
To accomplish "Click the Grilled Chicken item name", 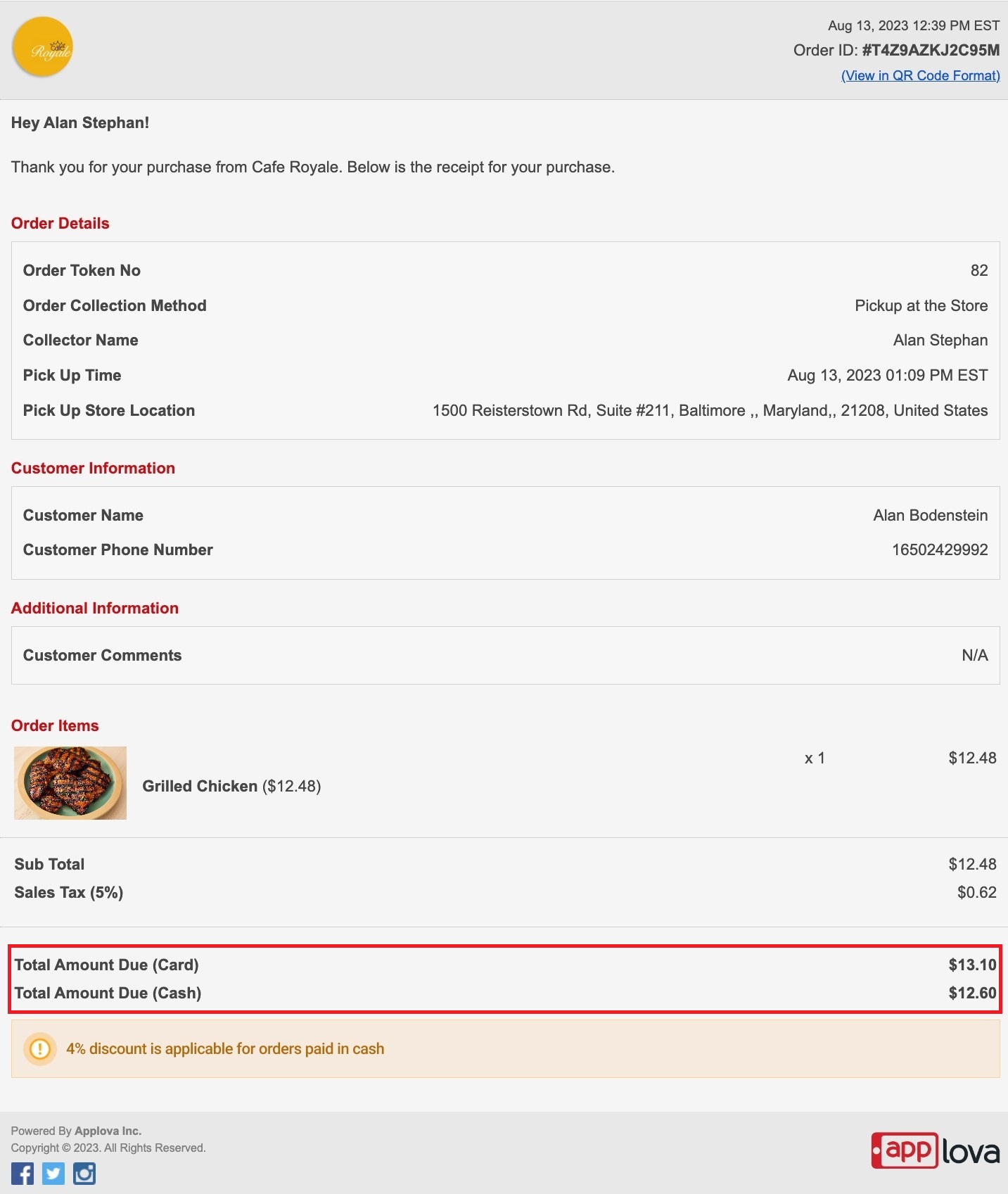I will click(x=200, y=786).
